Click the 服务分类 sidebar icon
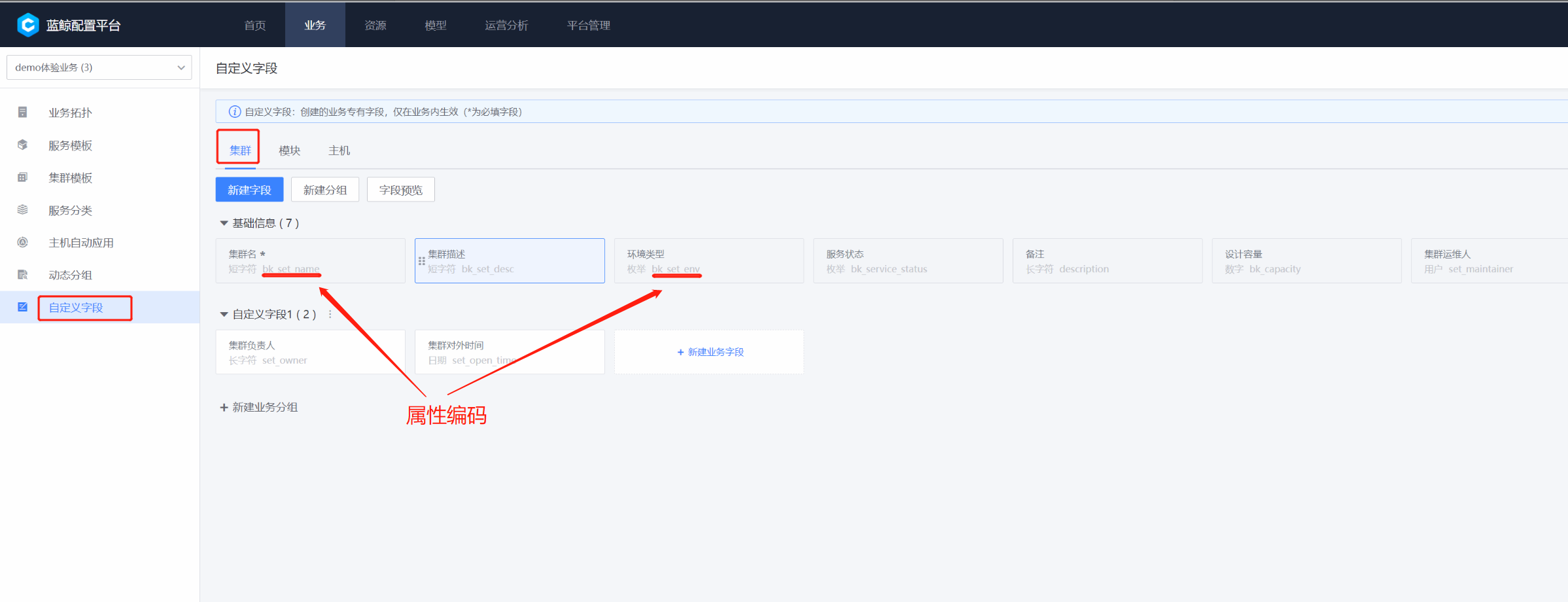 [x=22, y=209]
